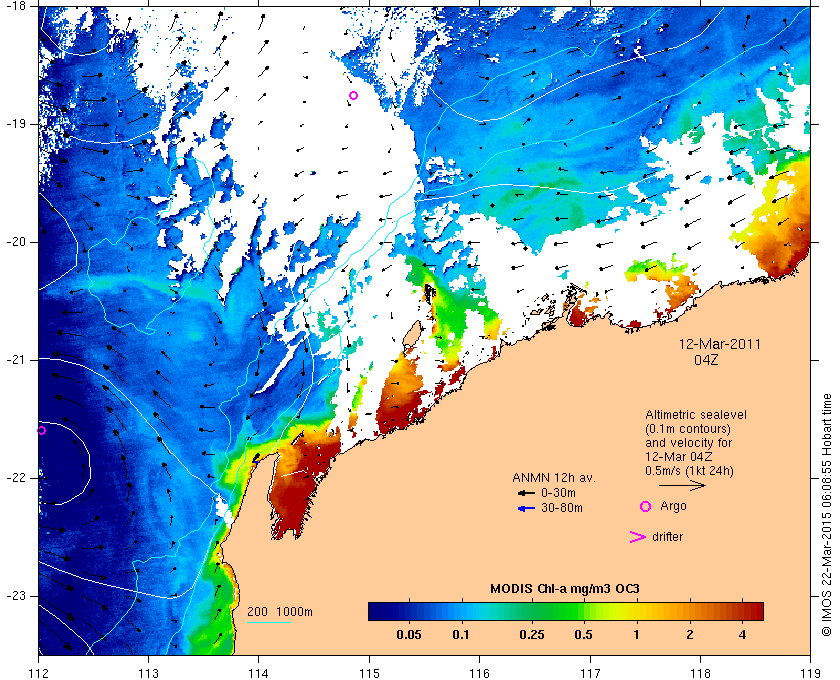Click the latitude axis label '-20'
Viewport: 840px width, 680px height.
15,242
